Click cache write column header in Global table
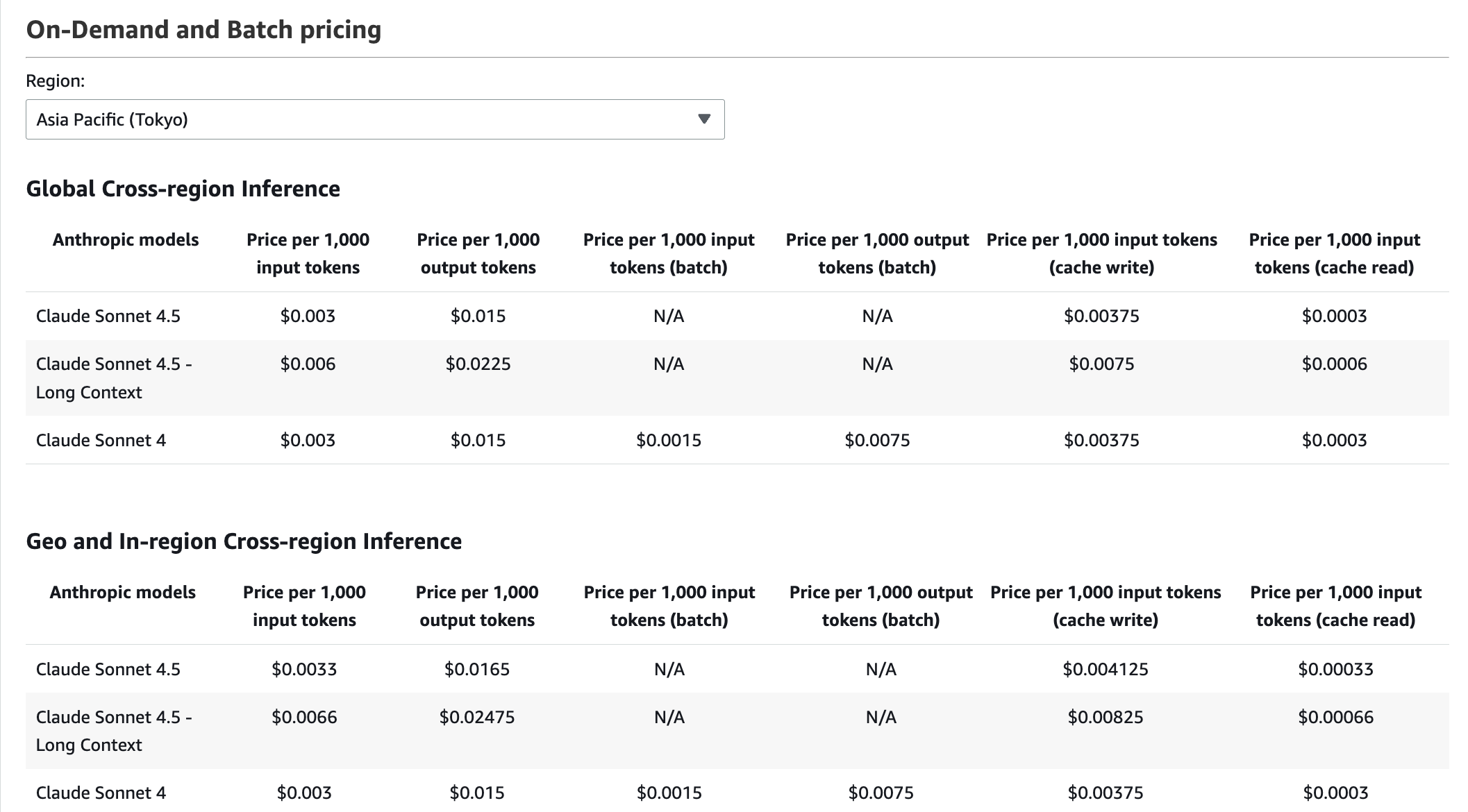Viewport: 1468px width, 812px height. click(1101, 253)
